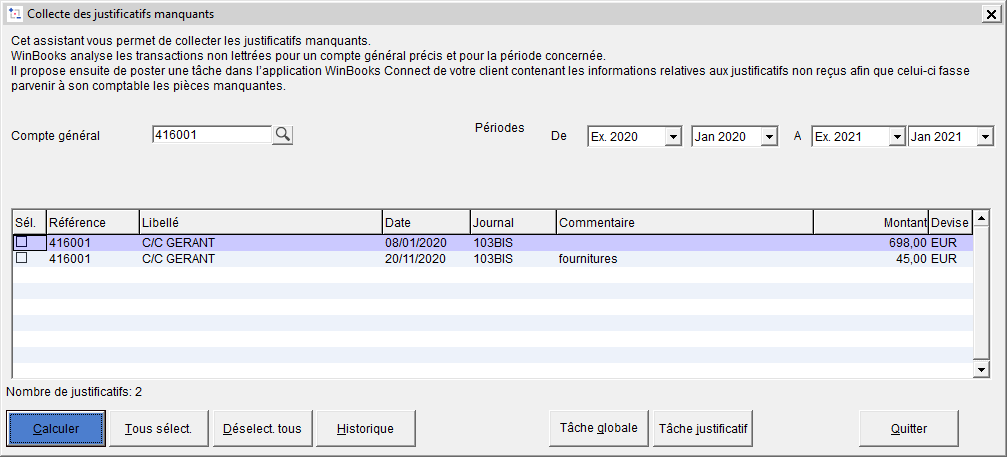This screenshot has width=1007, height=457.
Task: Click the Tâche globale button
Action: point(598,428)
